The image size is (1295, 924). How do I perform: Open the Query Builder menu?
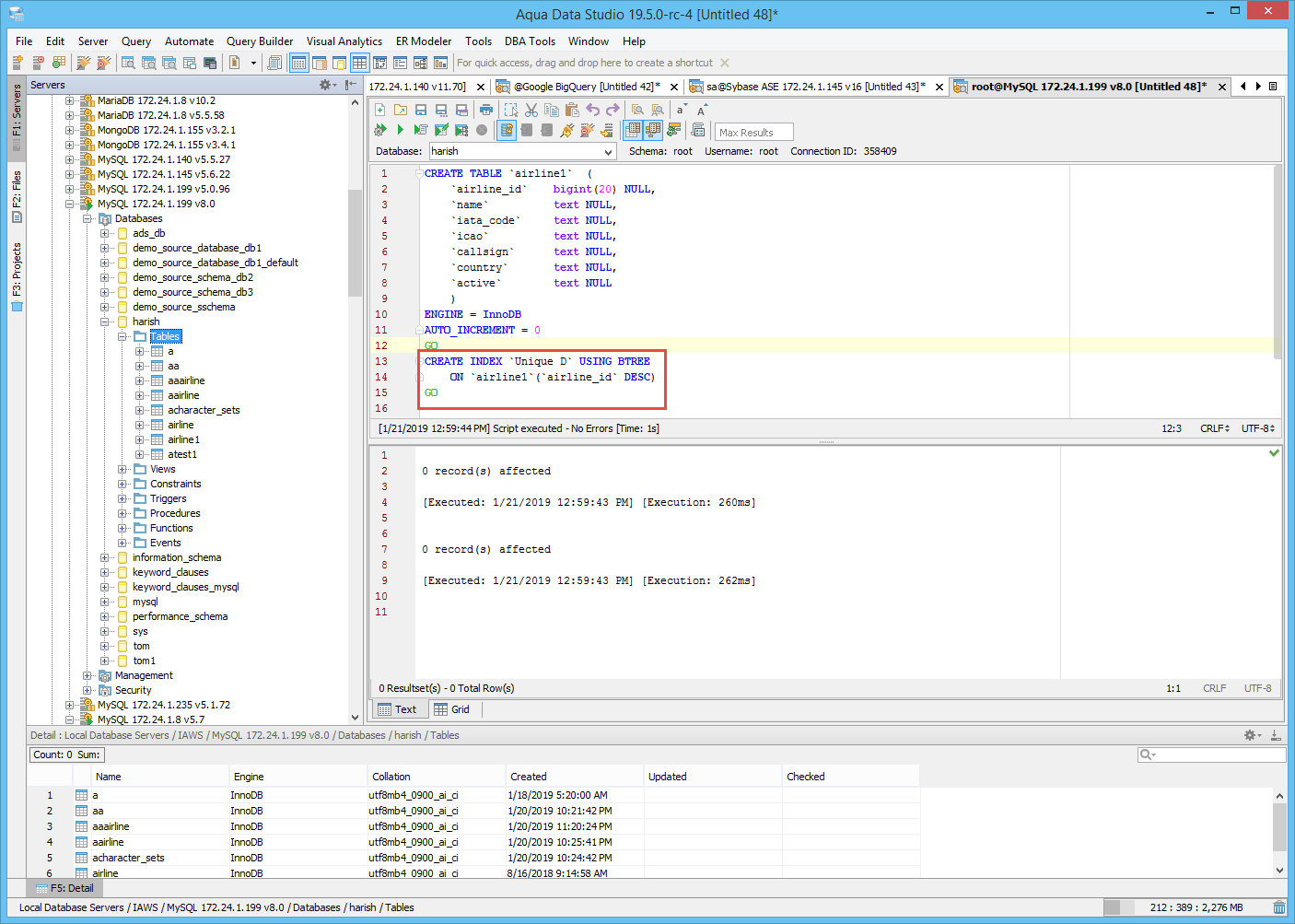click(260, 41)
